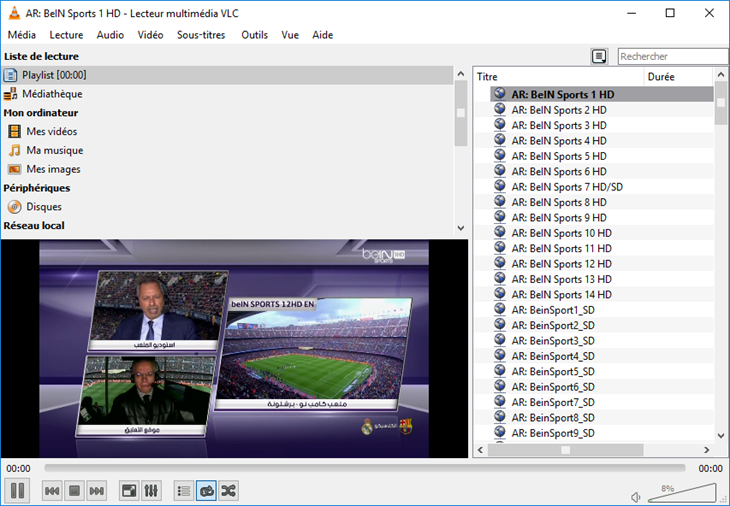Viewport: 730px width, 506px height.
Task: Open Médiathèque in sidebar
Action: [227, 94]
